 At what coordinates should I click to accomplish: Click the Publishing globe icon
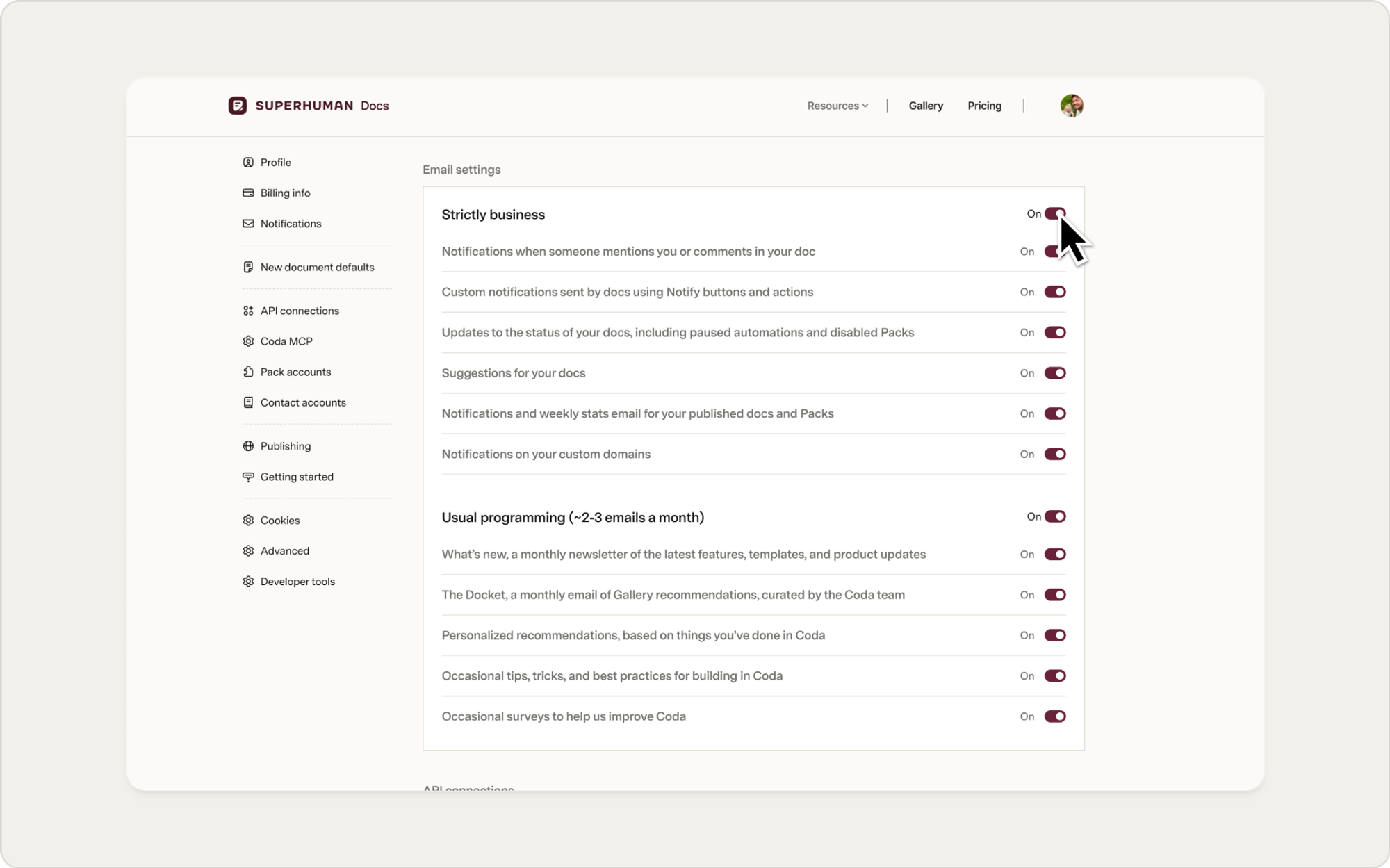coord(248,446)
